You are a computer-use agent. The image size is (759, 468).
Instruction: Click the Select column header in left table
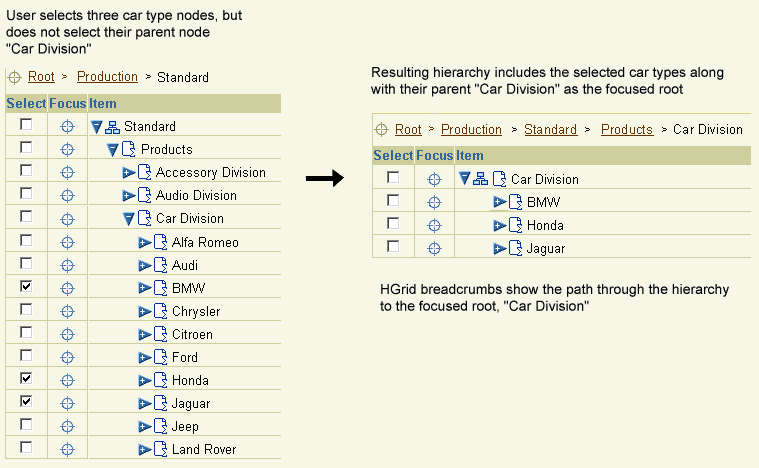[26, 104]
